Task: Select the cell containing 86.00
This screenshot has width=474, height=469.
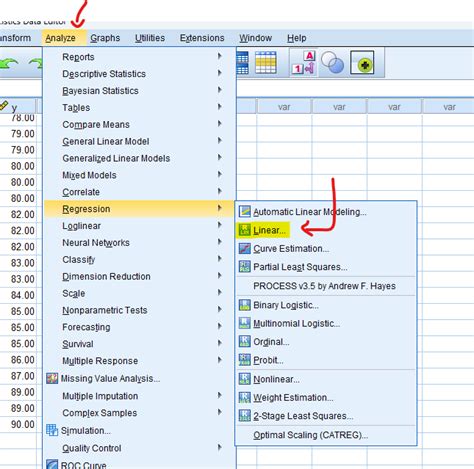Action: 19,360
